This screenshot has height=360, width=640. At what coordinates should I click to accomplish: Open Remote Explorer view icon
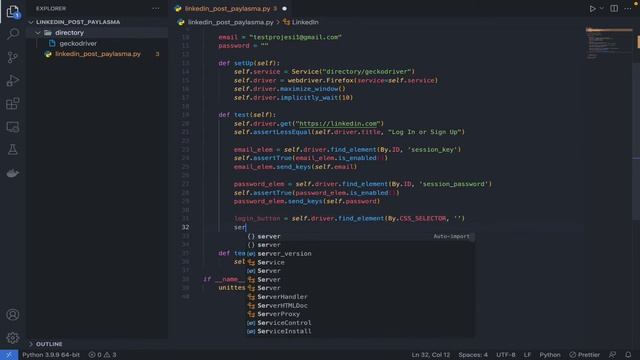click(13, 127)
